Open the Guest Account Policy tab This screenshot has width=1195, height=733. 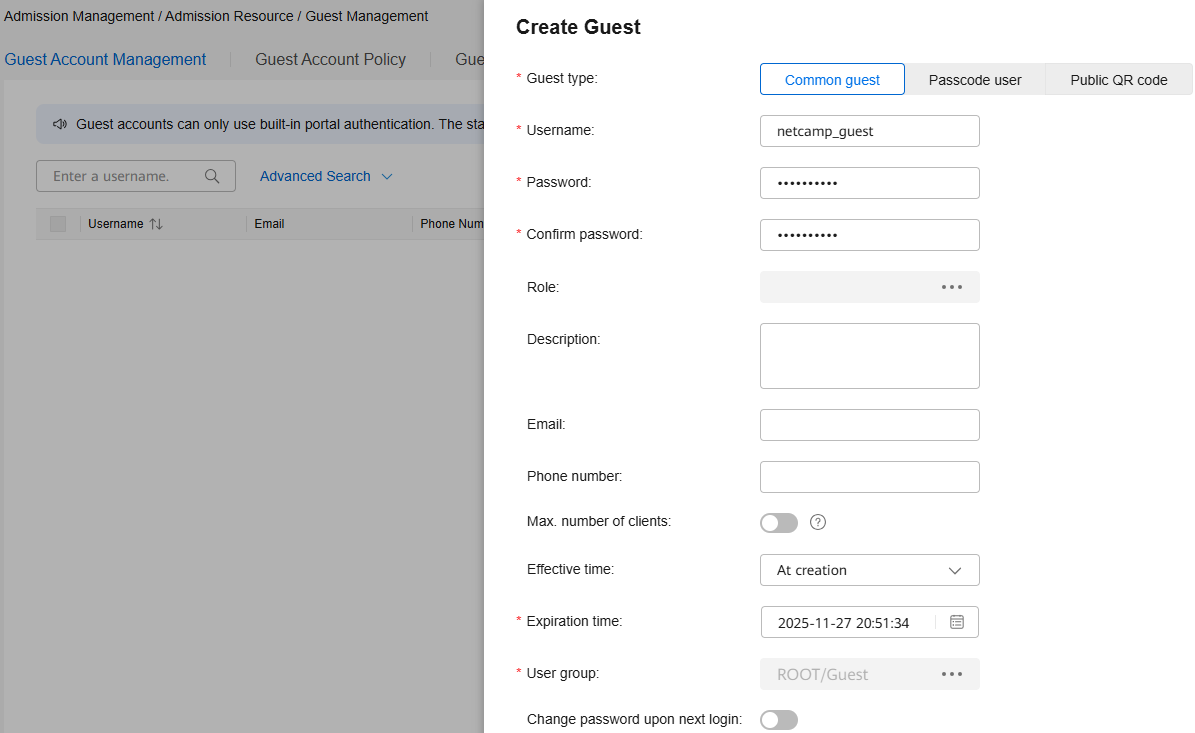(330, 59)
